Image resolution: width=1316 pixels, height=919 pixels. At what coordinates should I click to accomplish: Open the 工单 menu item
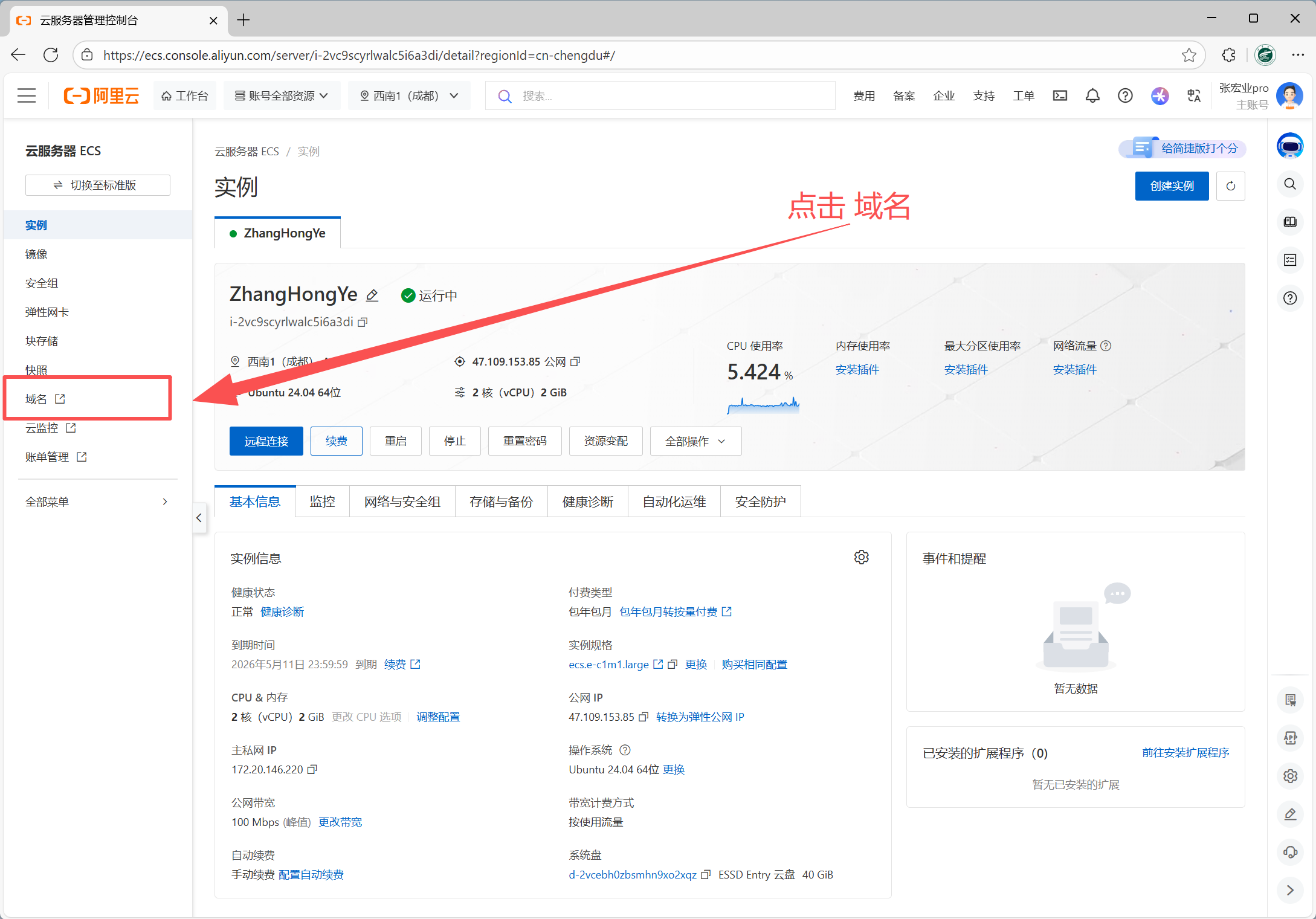coord(1024,95)
